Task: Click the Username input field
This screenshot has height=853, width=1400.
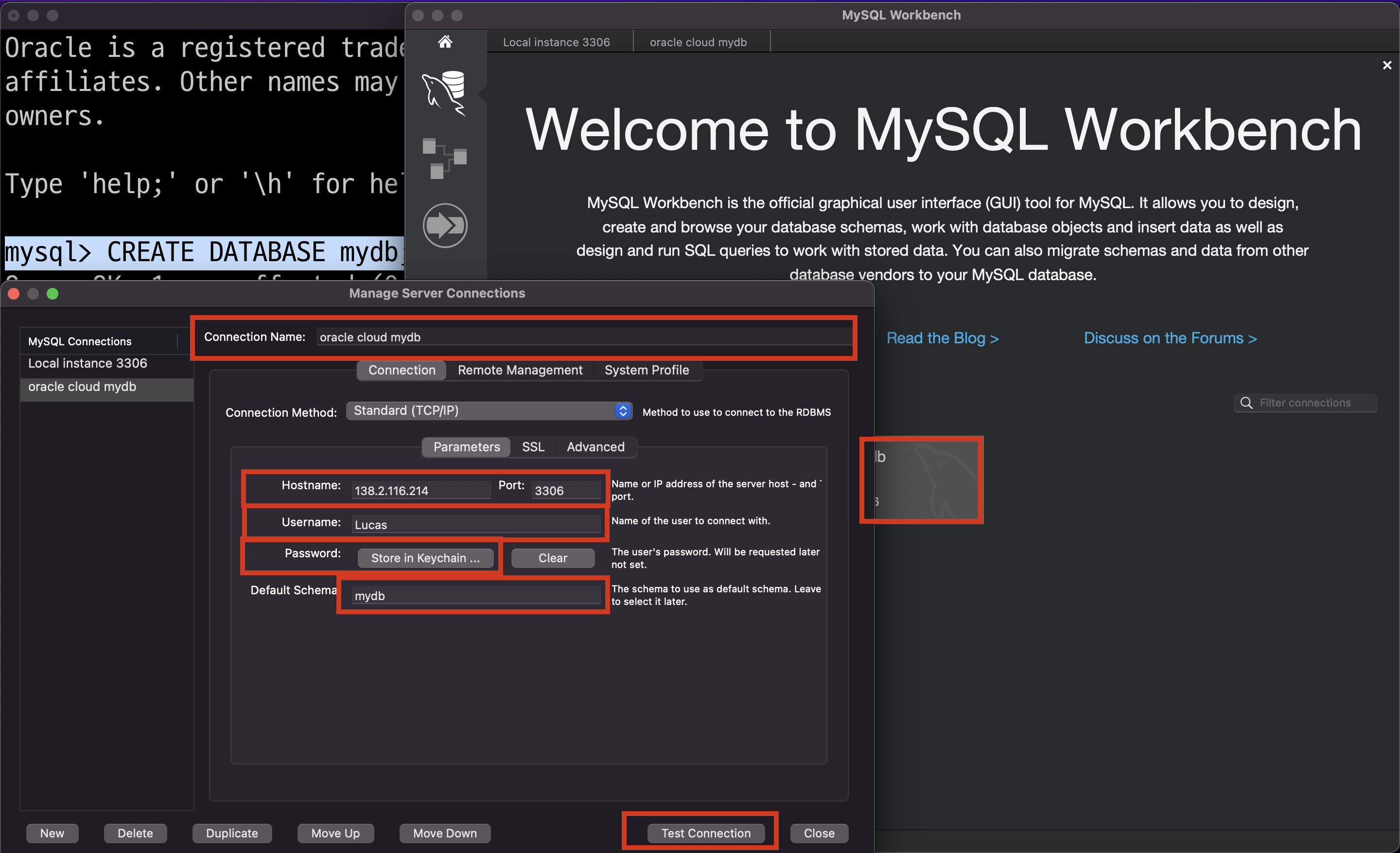Action: tap(476, 525)
